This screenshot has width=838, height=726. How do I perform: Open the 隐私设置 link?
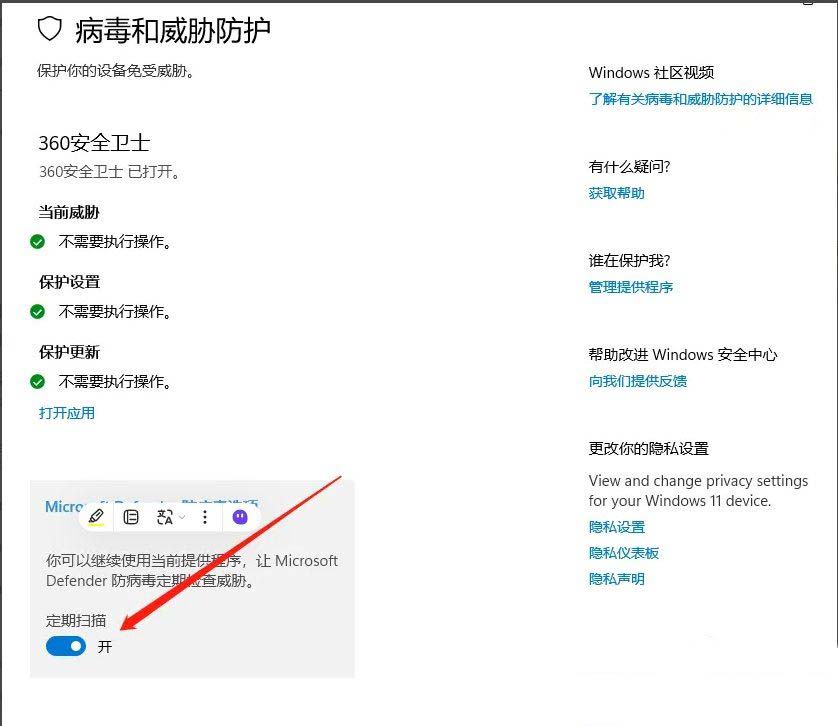point(617,527)
